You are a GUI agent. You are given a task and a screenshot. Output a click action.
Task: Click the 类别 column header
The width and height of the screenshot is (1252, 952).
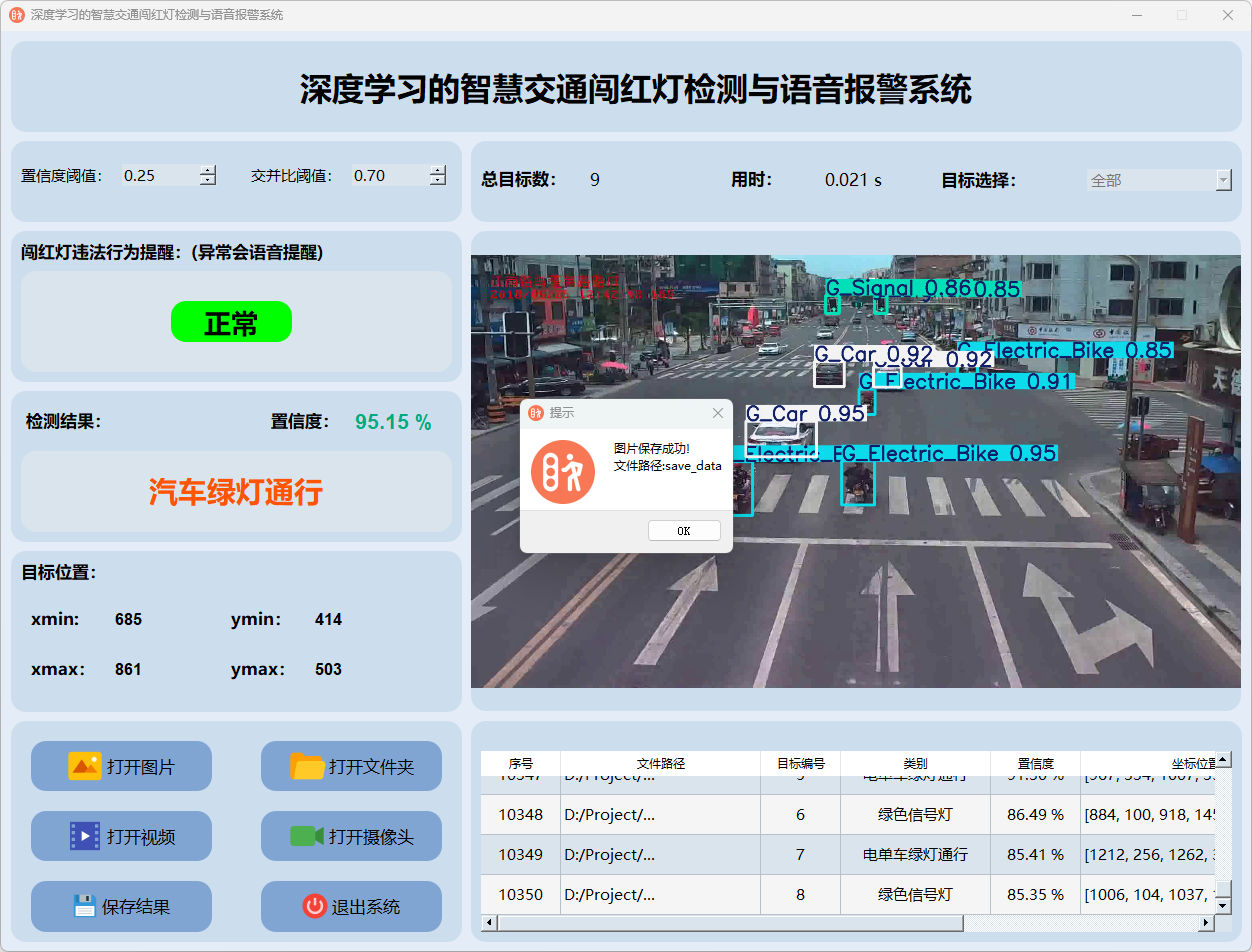pyautogui.click(x=915, y=763)
